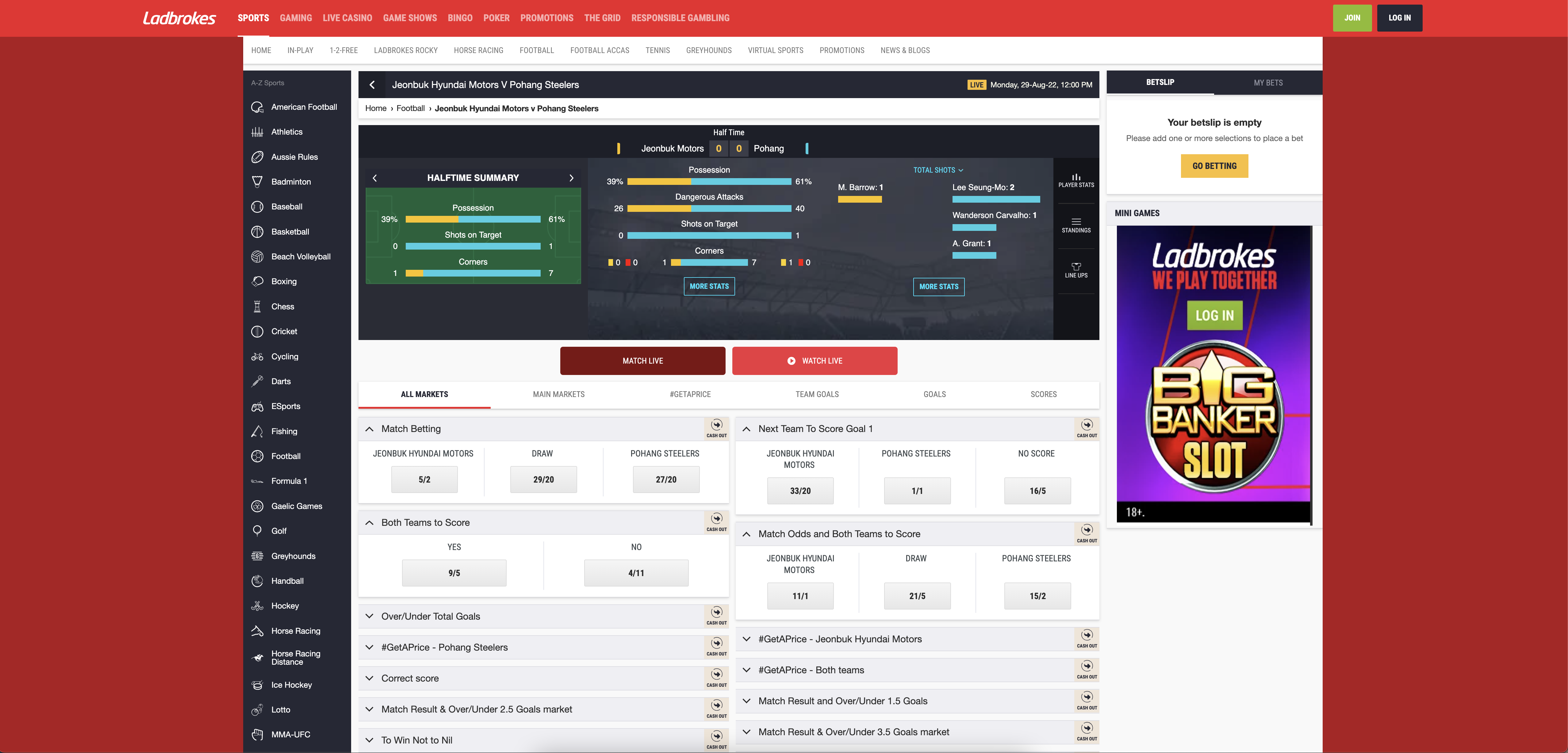The image size is (1568, 753).
Task: Show Player Stats panel icon
Action: (x=1075, y=177)
